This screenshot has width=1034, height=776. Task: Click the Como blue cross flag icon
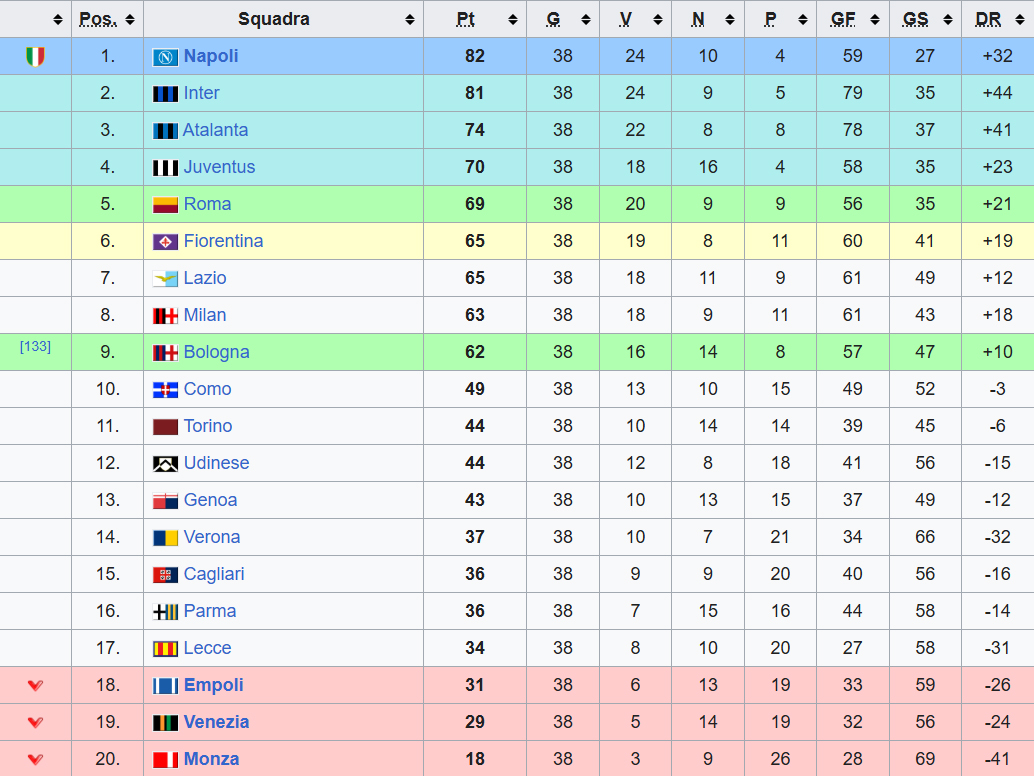click(165, 390)
